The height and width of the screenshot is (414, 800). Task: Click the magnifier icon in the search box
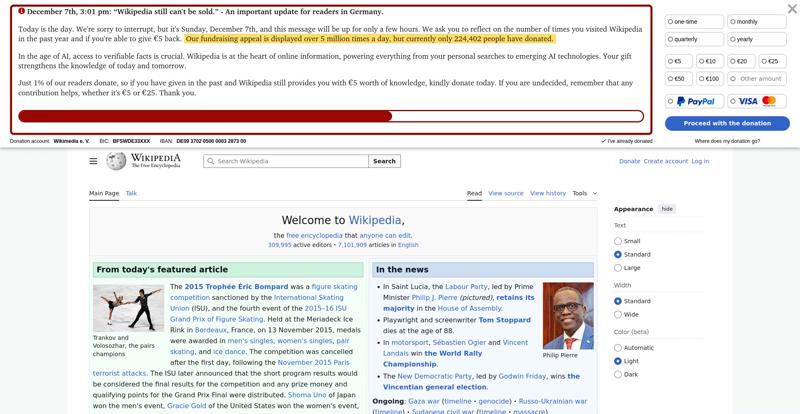click(x=211, y=161)
